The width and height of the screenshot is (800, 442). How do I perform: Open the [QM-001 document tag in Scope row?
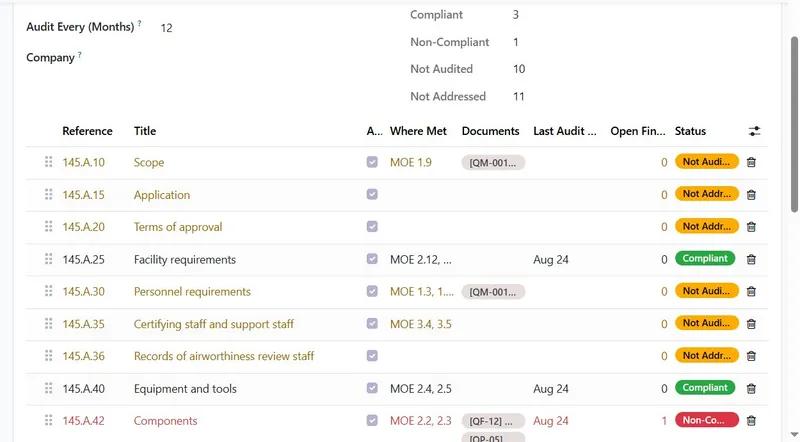(x=493, y=163)
